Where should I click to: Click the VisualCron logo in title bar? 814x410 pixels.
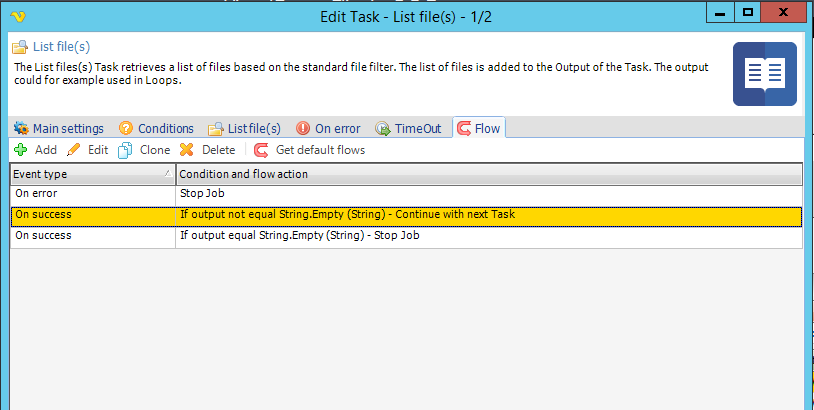[x=18, y=17]
